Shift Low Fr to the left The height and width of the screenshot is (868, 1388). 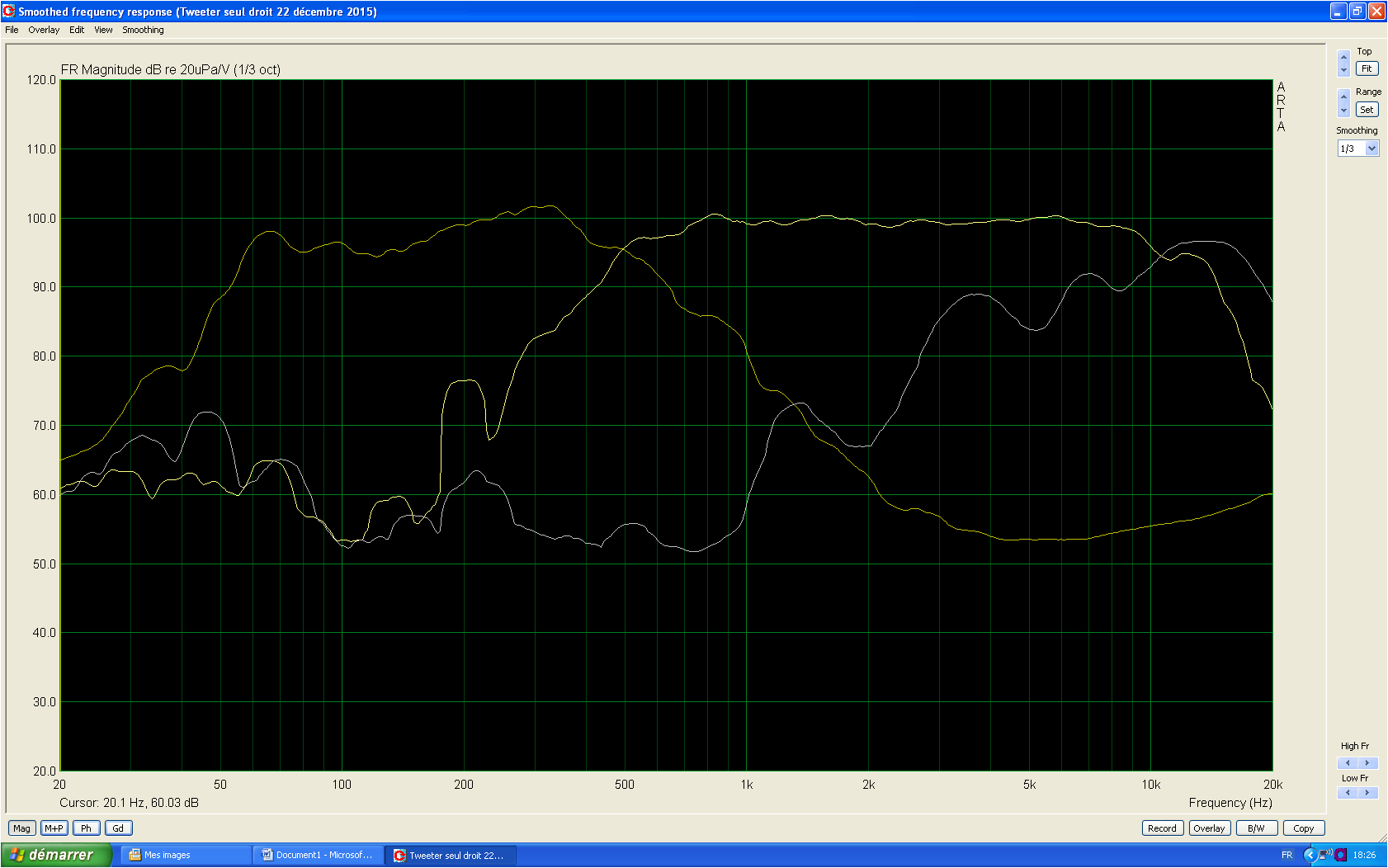(1348, 793)
